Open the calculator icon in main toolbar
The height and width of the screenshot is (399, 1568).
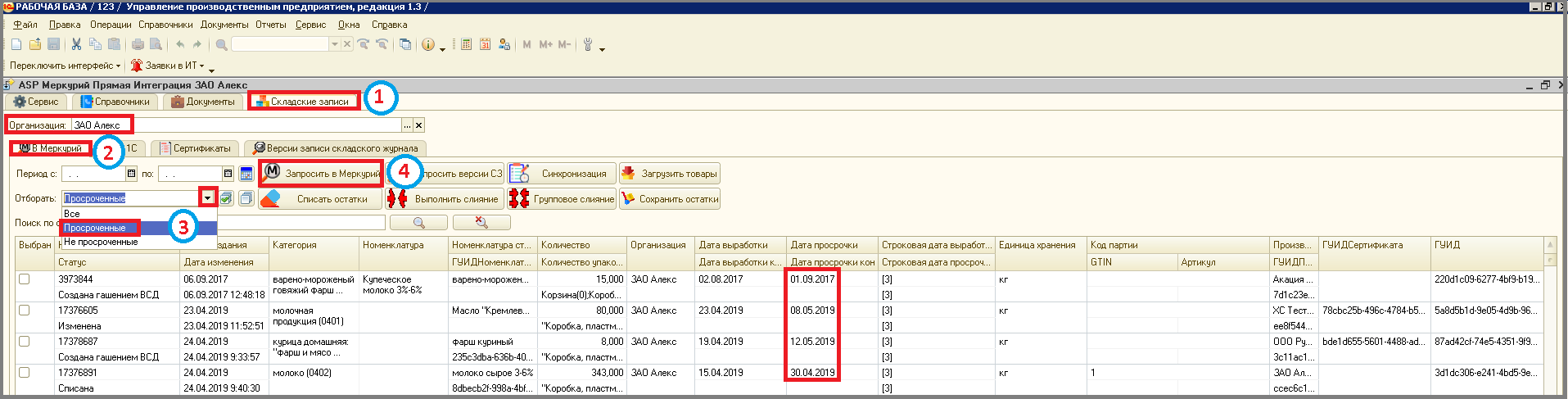point(466,44)
